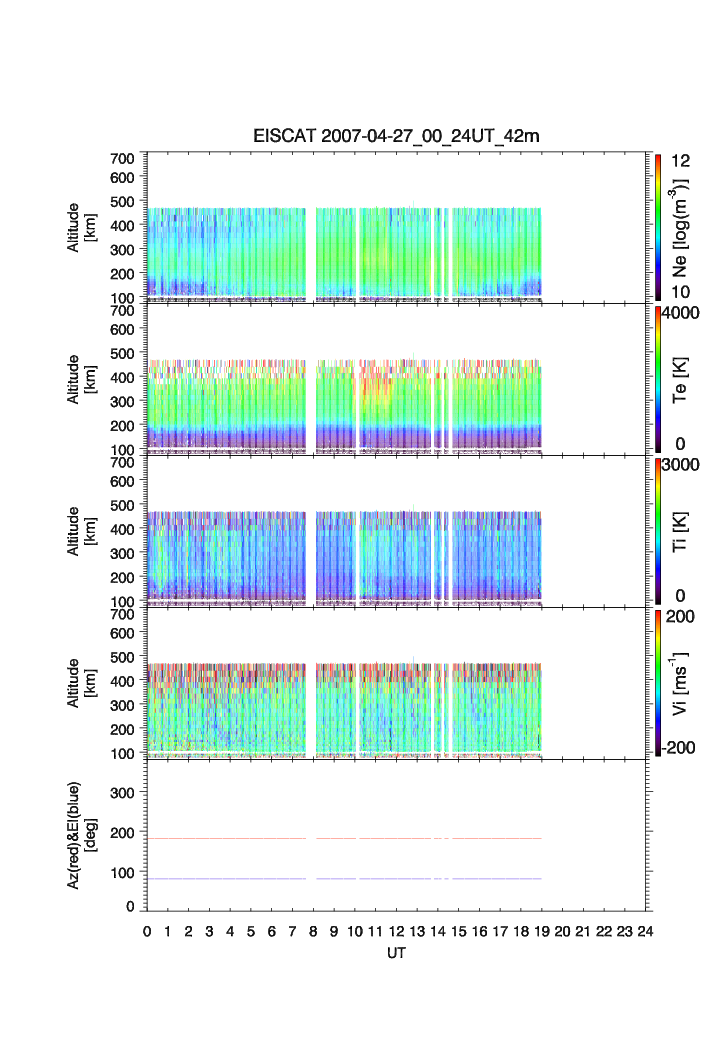The width and height of the screenshot is (708, 1063).
Task: Click the Ti ion temperature colorbar
Action: coord(658,531)
